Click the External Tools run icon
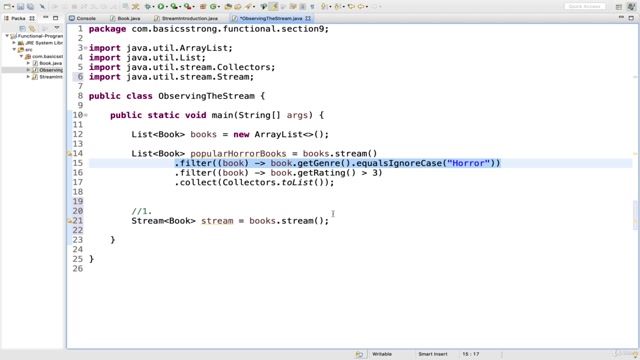640x360 pixels. (x=187, y=7)
